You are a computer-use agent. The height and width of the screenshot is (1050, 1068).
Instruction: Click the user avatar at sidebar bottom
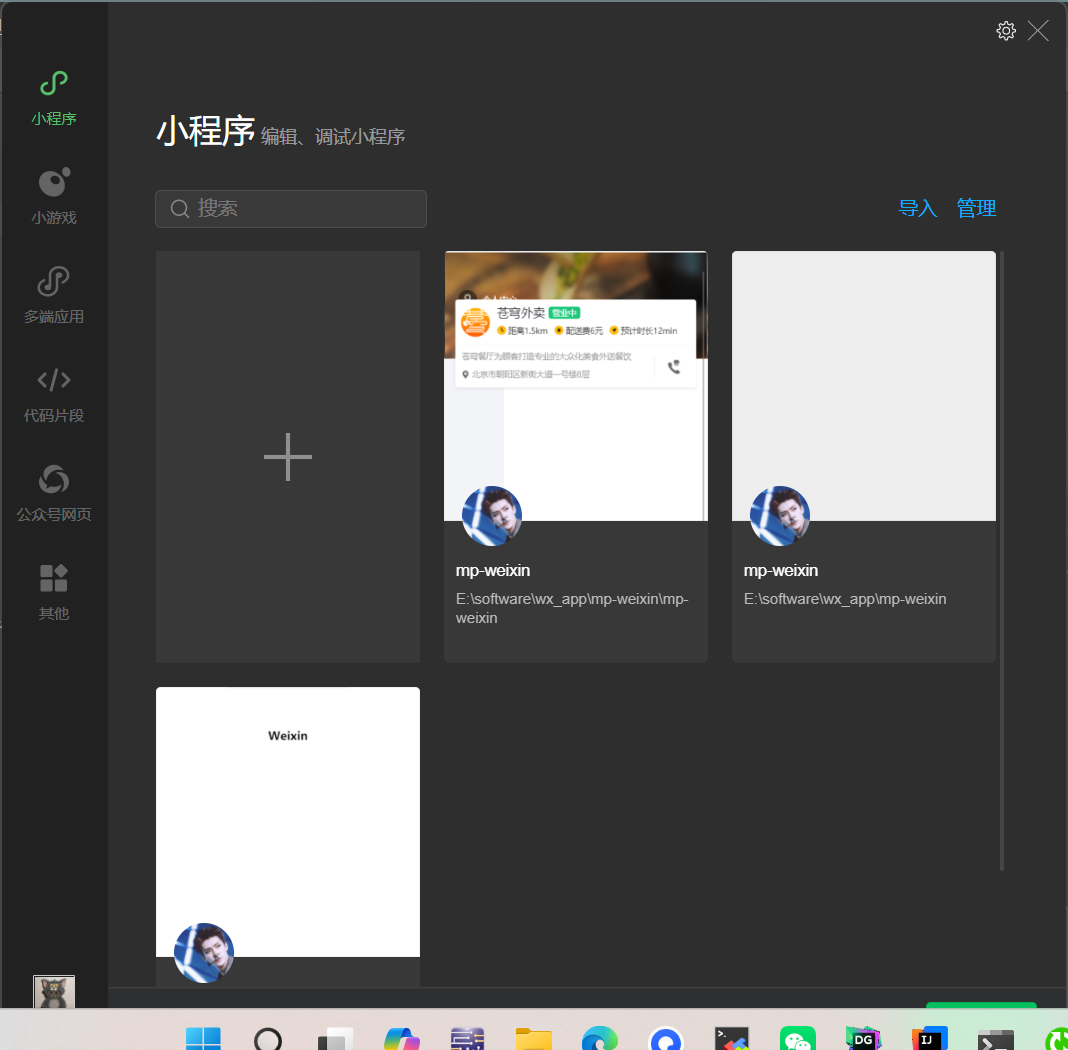[x=54, y=991]
